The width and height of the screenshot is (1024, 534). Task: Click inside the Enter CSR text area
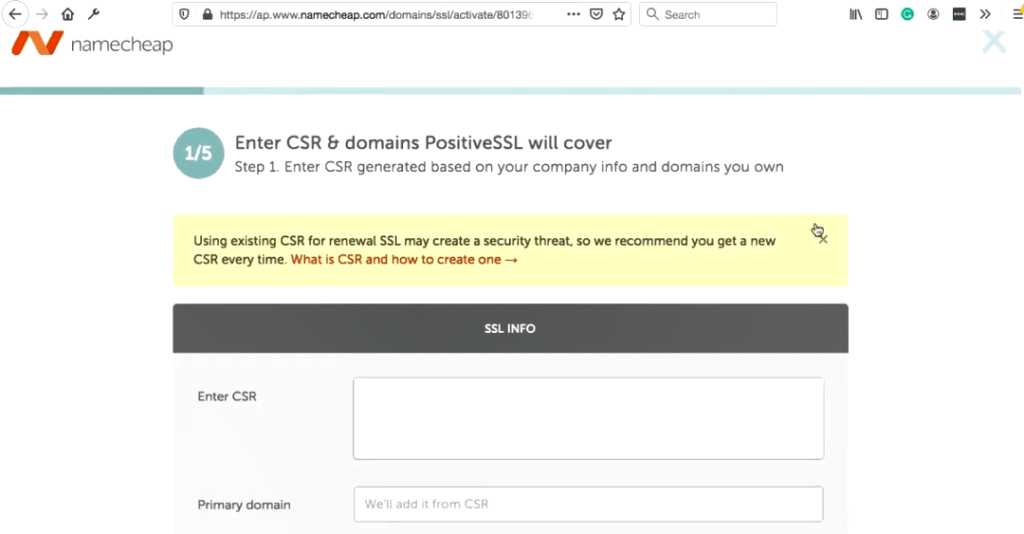pos(588,418)
